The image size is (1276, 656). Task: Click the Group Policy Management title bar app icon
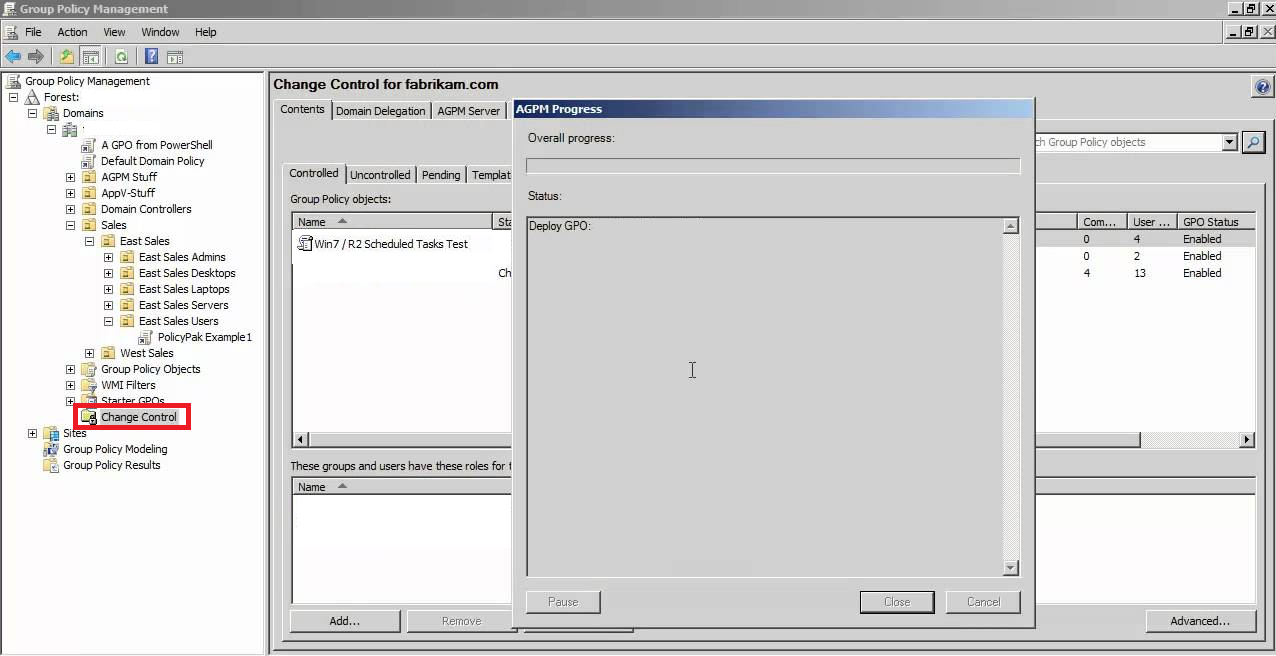(x=9, y=9)
